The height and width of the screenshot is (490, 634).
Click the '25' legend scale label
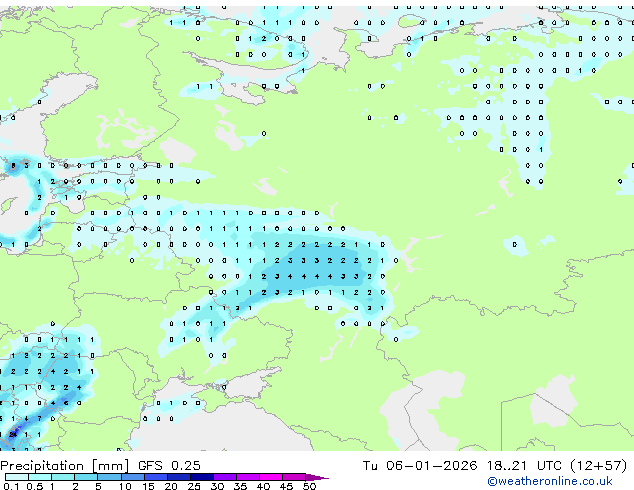[x=194, y=486]
